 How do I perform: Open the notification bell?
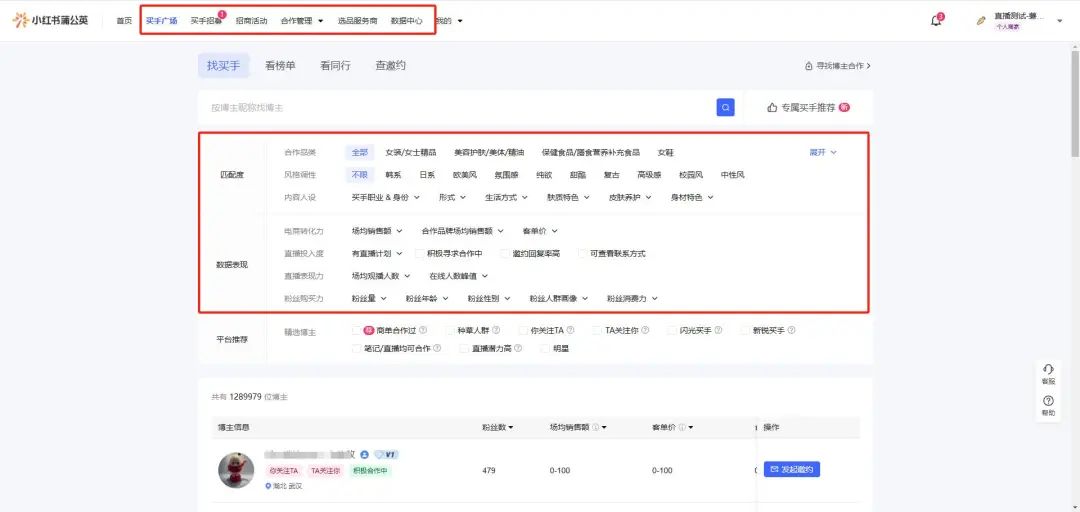935,21
